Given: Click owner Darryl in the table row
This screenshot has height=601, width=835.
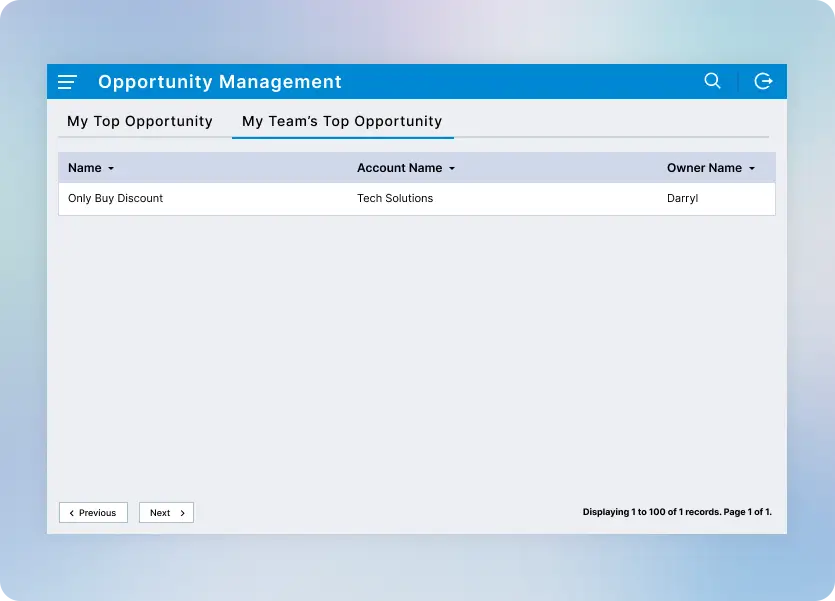Looking at the screenshot, I should coord(682,198).
